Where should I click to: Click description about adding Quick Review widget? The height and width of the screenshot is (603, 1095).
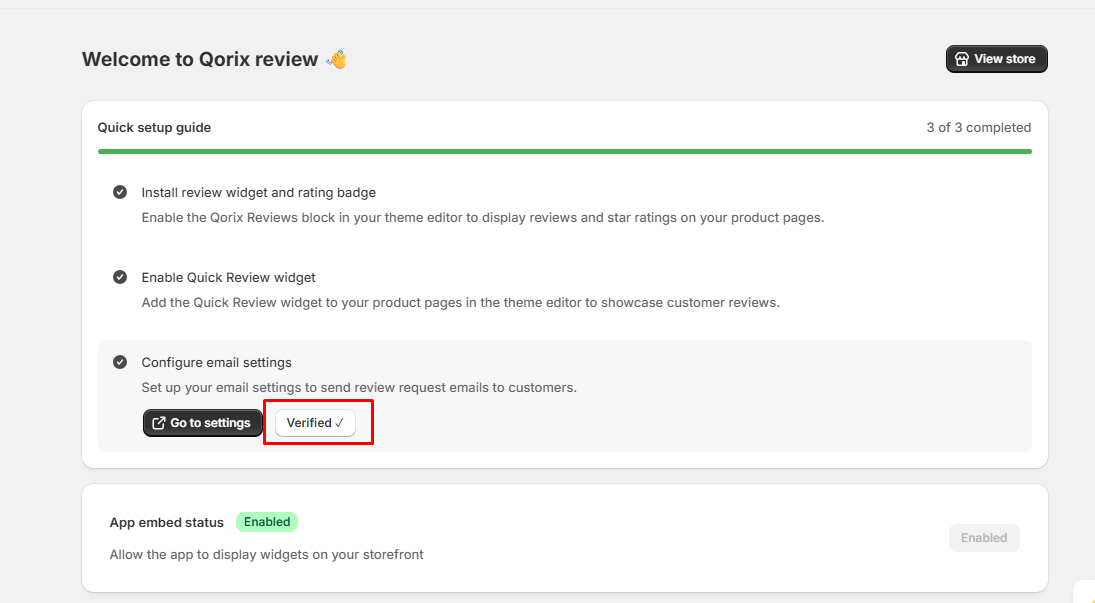460,303
